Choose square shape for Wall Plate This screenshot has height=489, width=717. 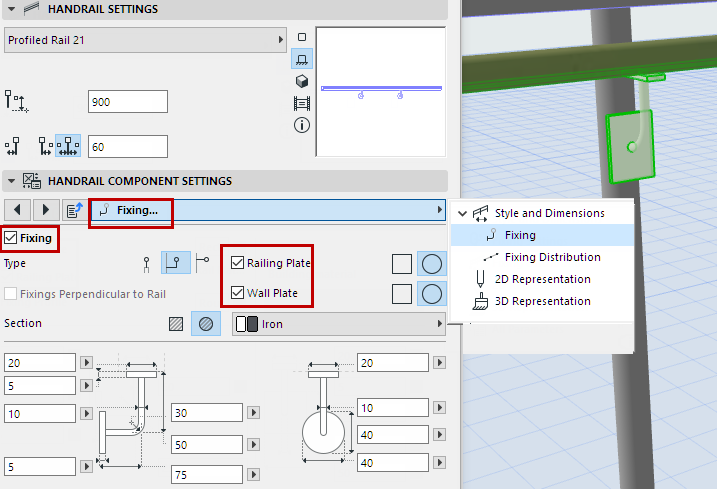coord(402,294)
